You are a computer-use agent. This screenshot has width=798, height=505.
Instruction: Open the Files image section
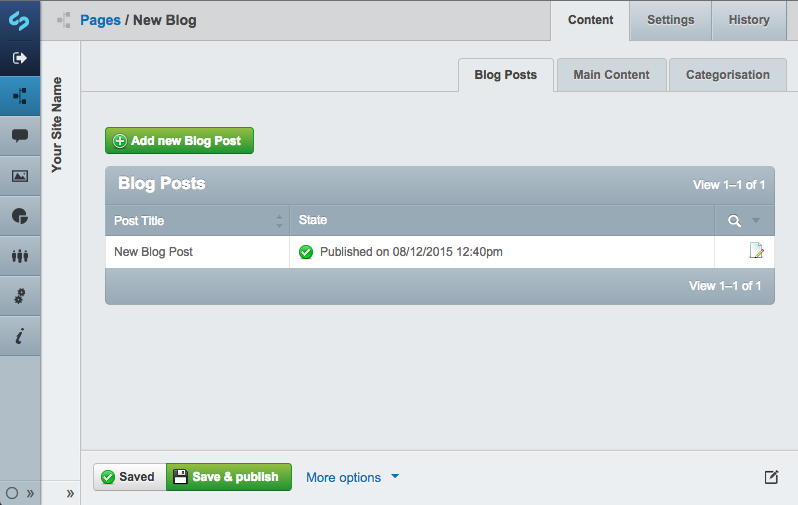tap(20, 176)
